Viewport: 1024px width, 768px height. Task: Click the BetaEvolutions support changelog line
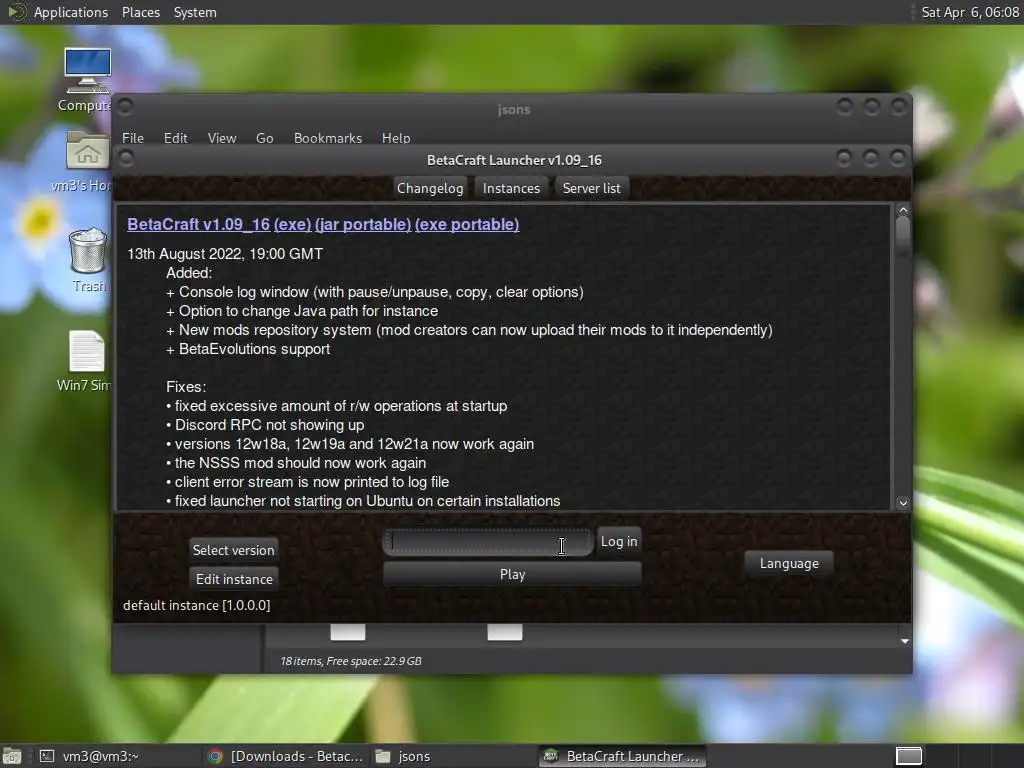coord(248,349)
